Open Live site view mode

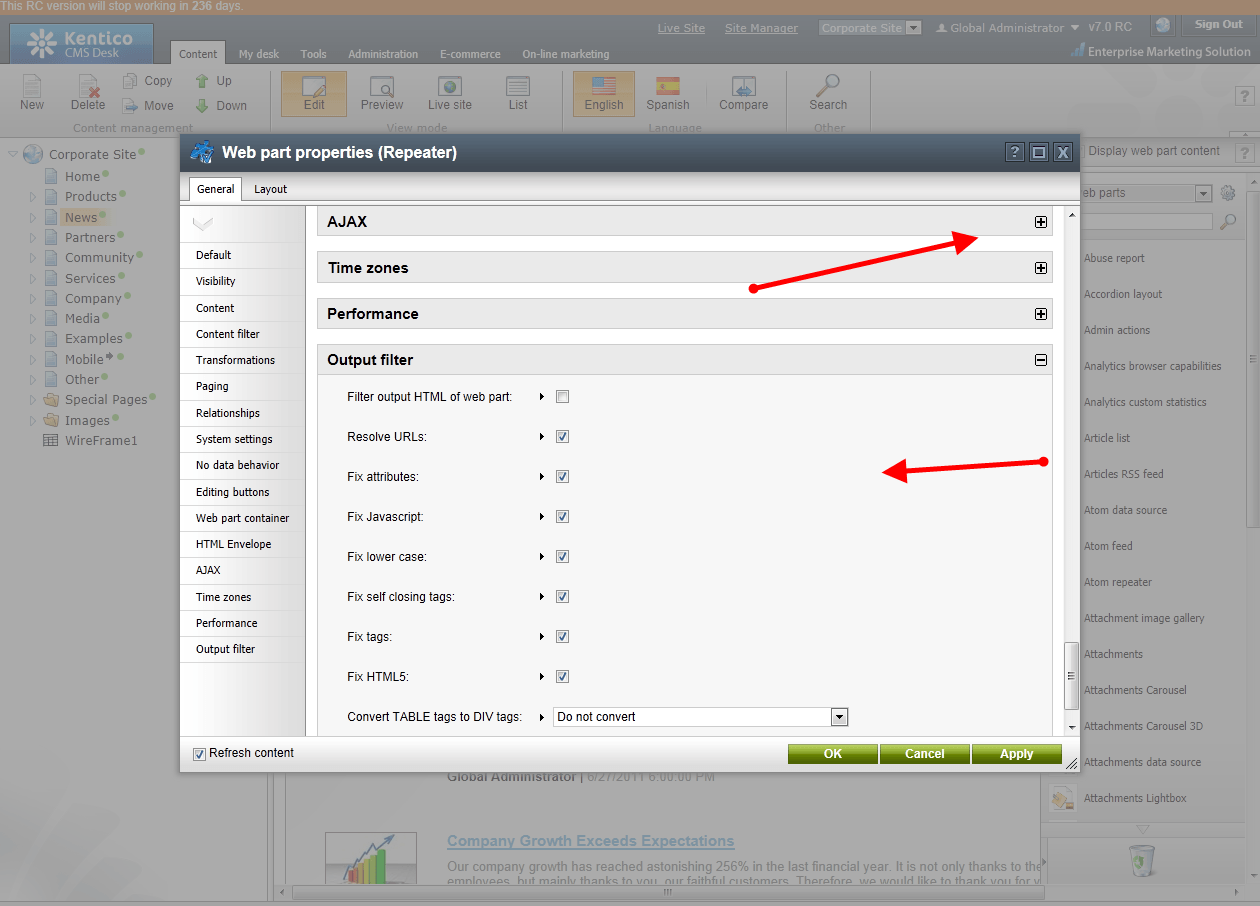[x=450, y=93]
